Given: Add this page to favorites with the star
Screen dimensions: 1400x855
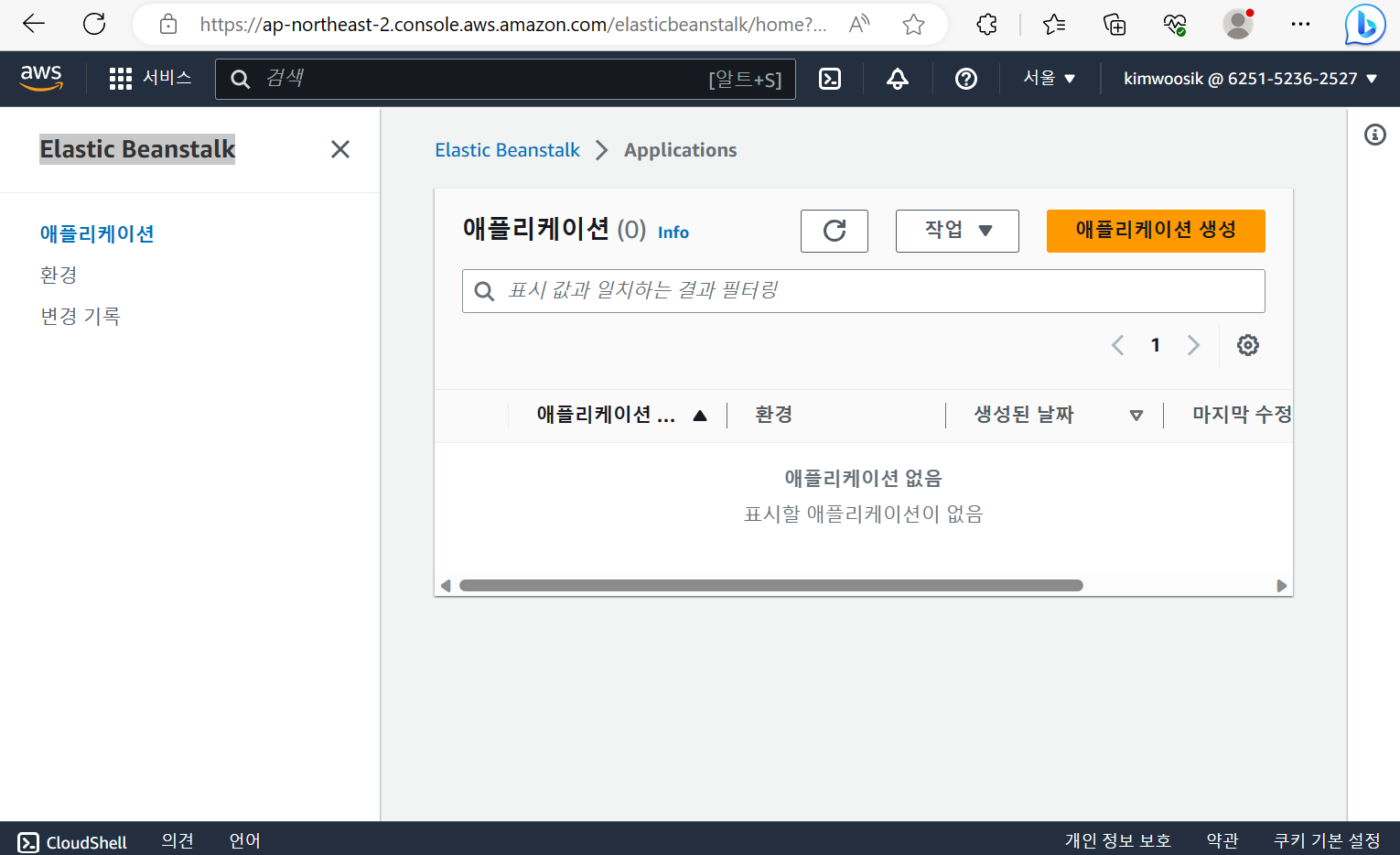Looking at the screenshot, I should 913,25.
